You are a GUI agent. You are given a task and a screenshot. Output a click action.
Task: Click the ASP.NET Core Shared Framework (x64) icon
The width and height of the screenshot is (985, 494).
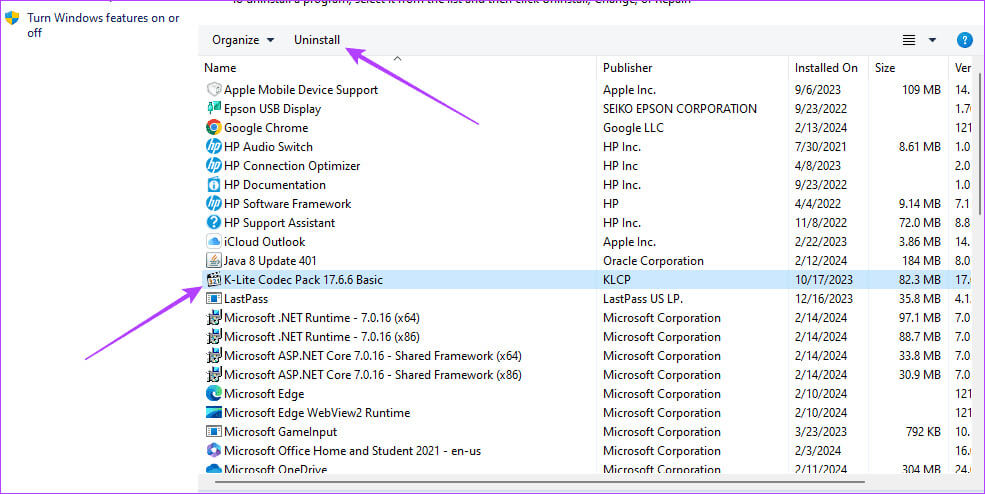coord(214,355)
